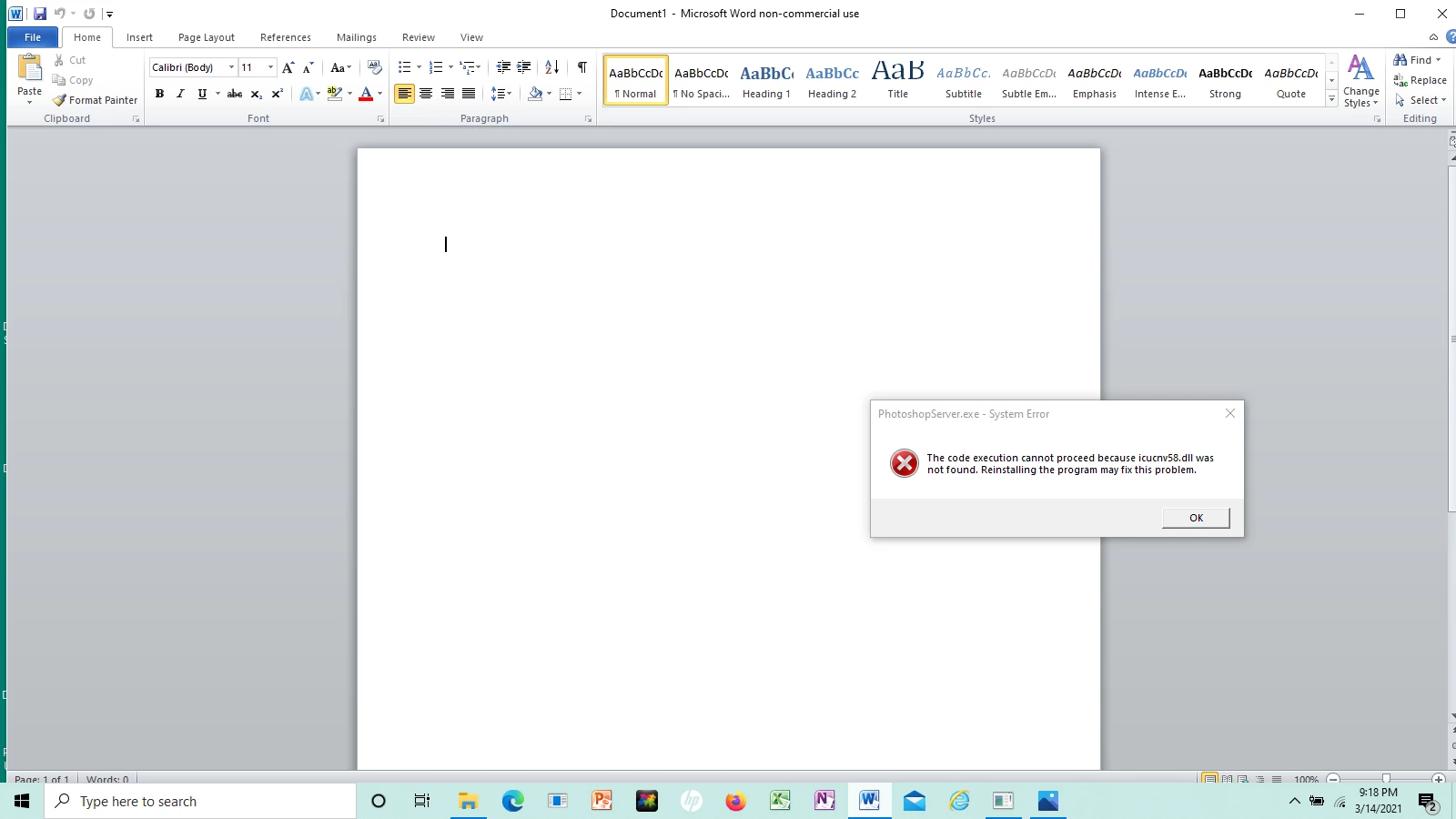
Task: Switch to Print Layout view in status bar
Action: point(1209,779)
